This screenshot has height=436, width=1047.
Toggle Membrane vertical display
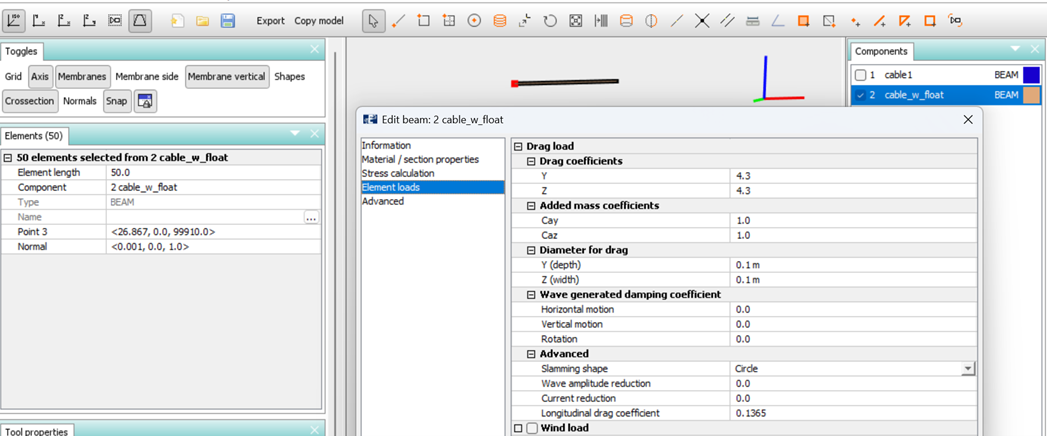(227, 77)
